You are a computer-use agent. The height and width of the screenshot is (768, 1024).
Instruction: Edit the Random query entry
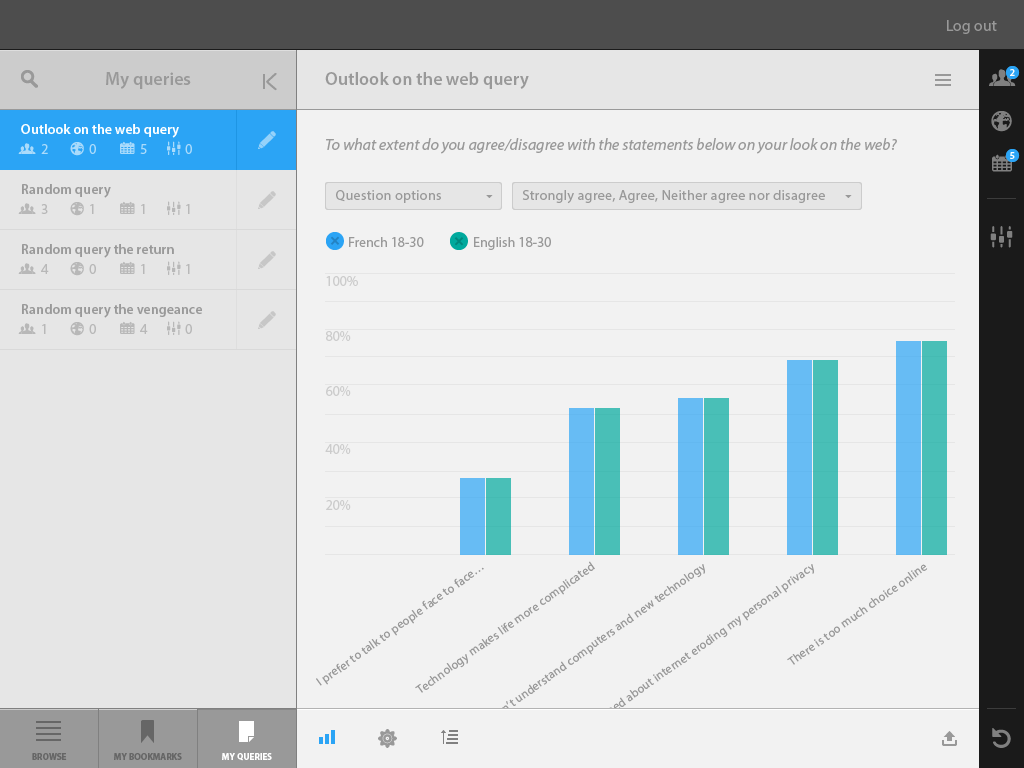266,200
